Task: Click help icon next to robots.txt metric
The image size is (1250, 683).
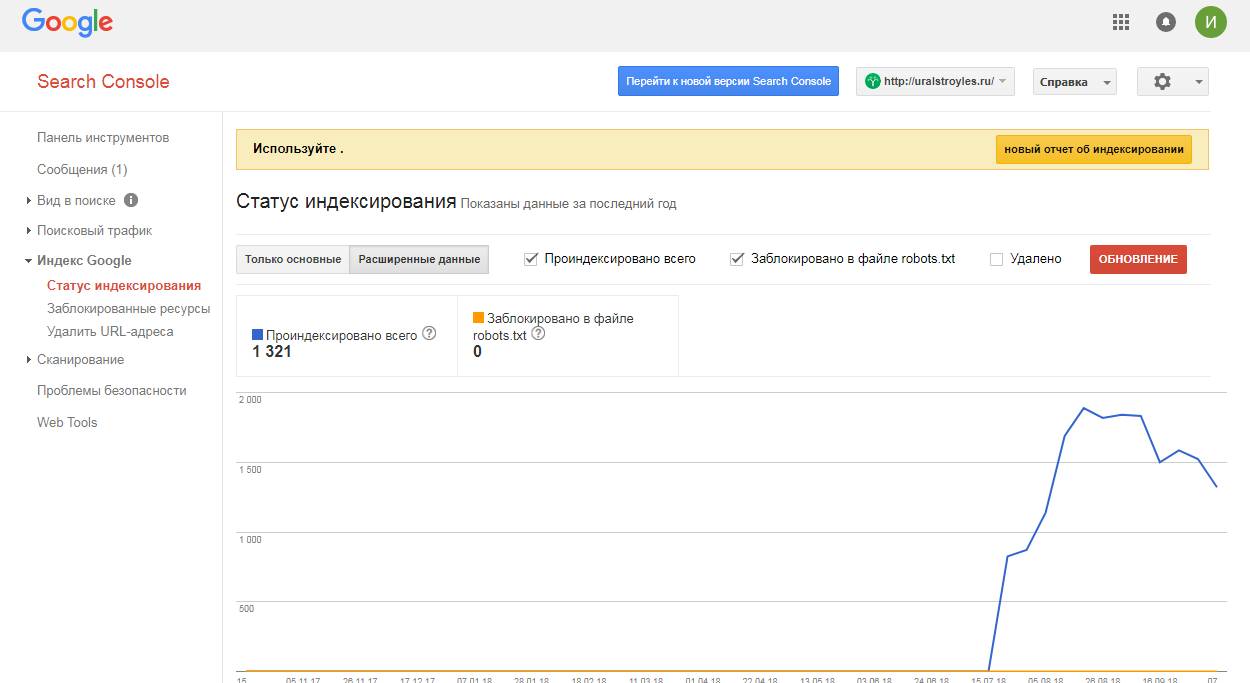Action: (x=538, y=334)
